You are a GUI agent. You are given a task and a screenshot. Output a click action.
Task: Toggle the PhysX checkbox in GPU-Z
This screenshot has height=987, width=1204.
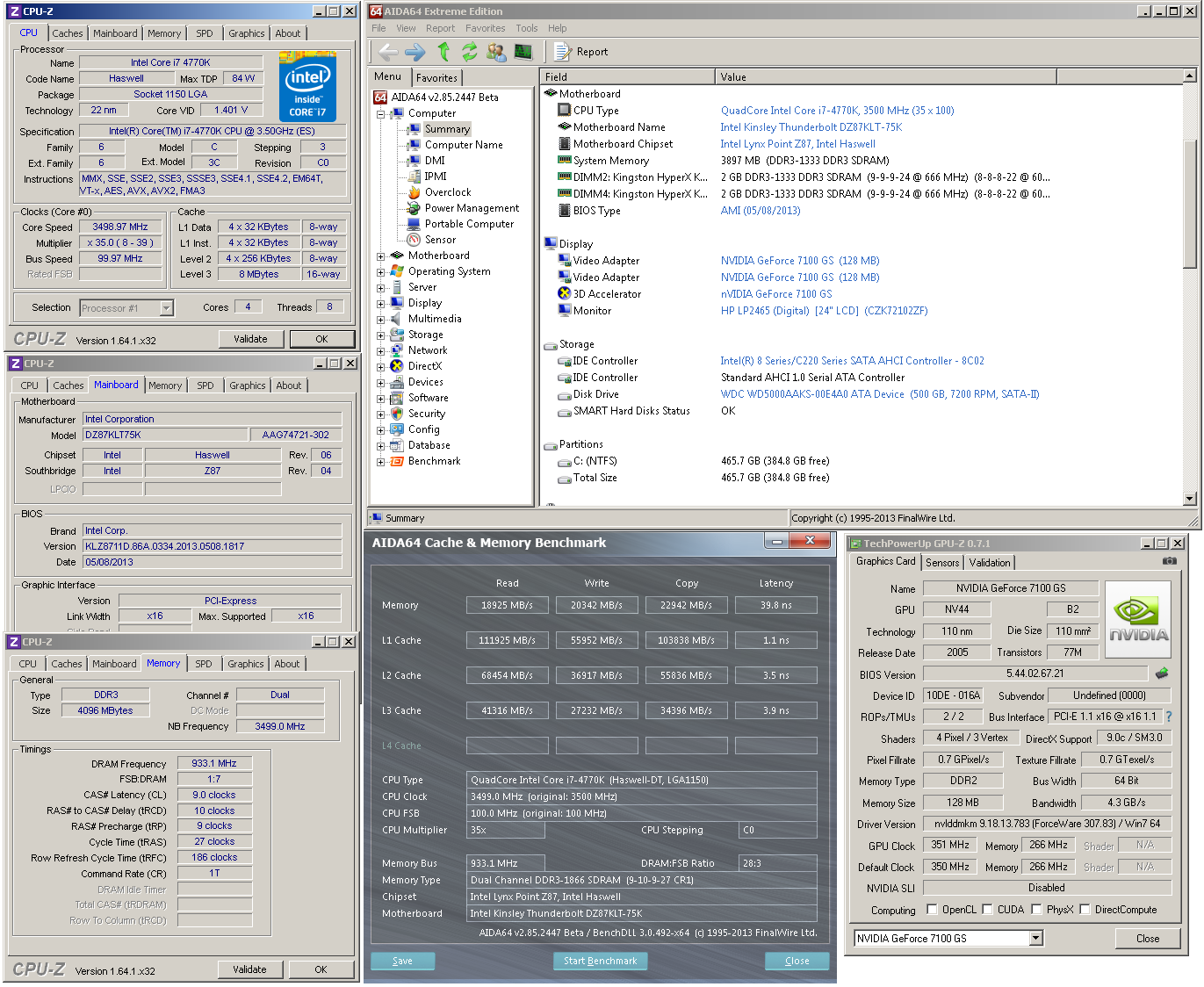(1036, 909)
